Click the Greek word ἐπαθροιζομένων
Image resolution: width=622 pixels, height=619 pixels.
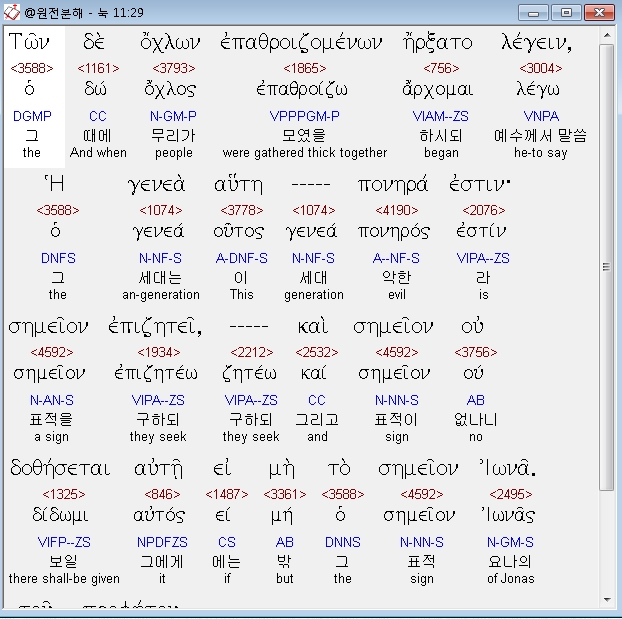click(301, 42)
